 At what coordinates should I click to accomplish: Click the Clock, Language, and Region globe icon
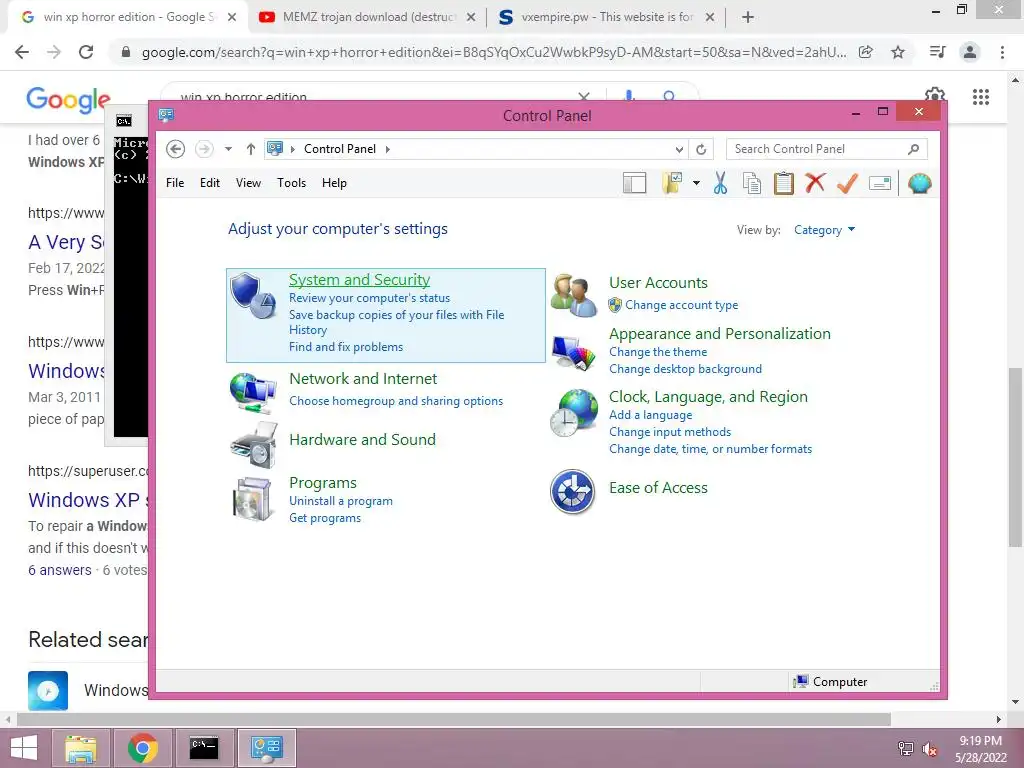573,413
